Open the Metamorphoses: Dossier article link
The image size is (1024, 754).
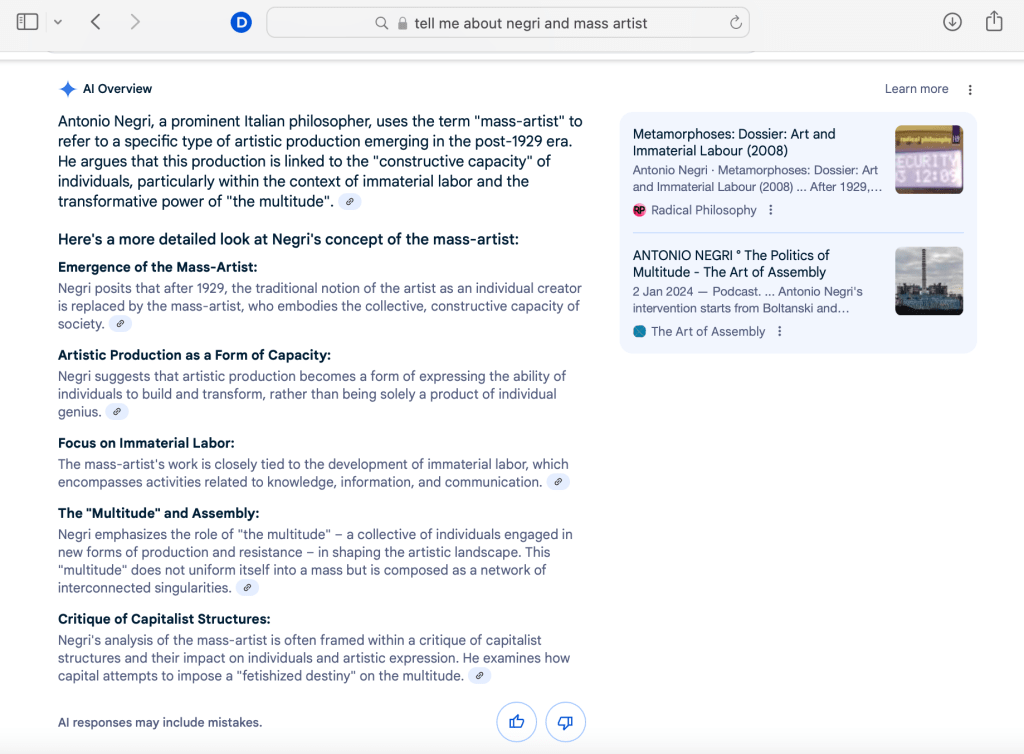[734, 142]
